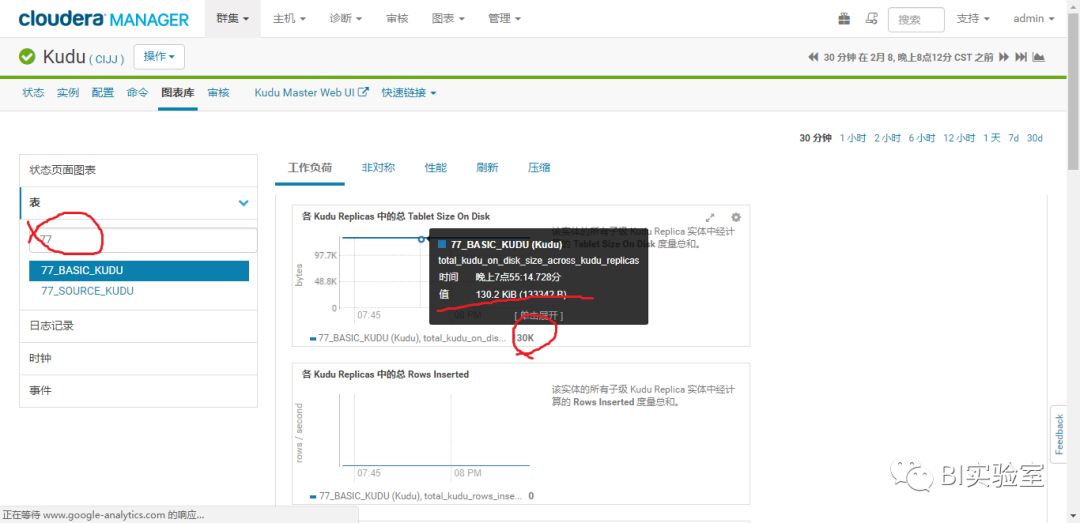This screenshot has width=1080, height=523.
Task: Open 状态页面图表 section
Action: click(138, 170)
